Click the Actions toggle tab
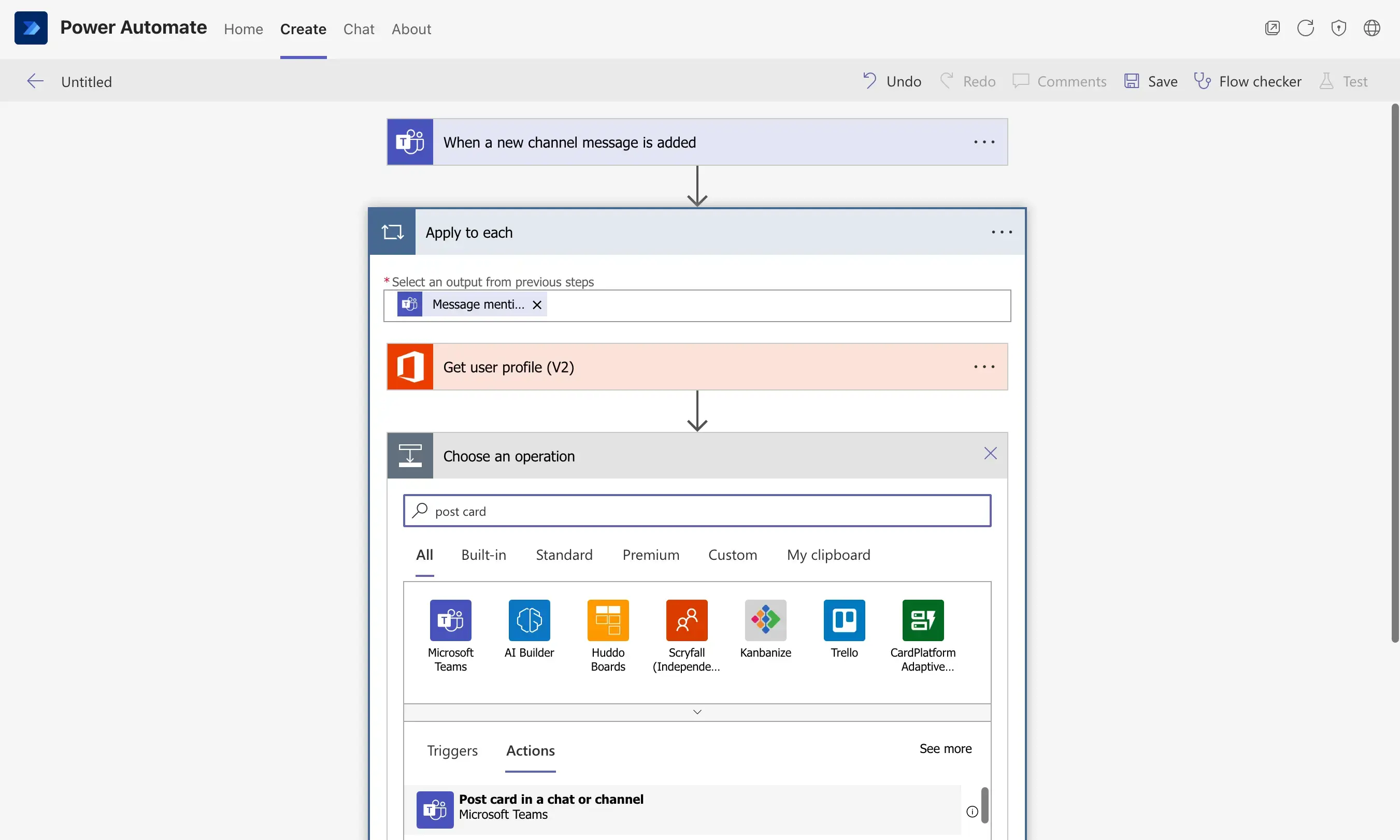Viewport: 1400px width, 840px height. [530, 750]
